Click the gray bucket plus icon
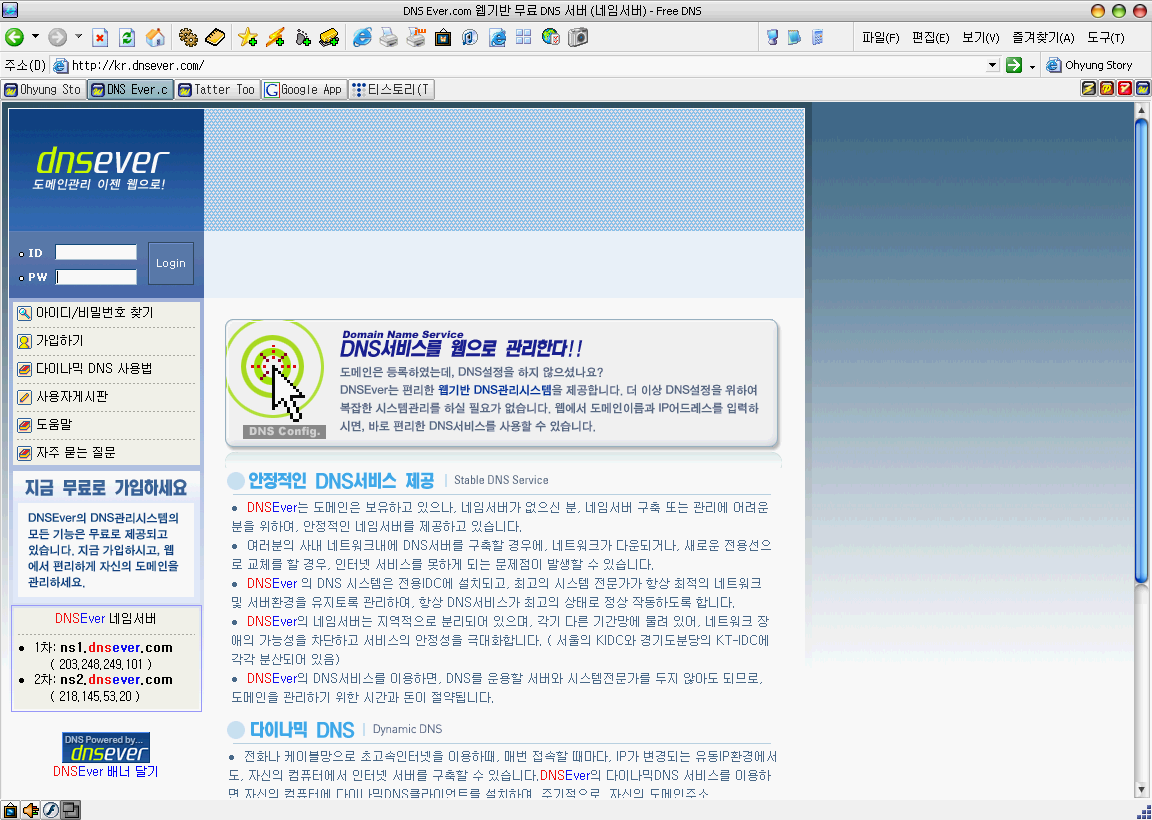Image resolution: width=1152 pixels, height=820 pixels. click(x=303, y=37)
